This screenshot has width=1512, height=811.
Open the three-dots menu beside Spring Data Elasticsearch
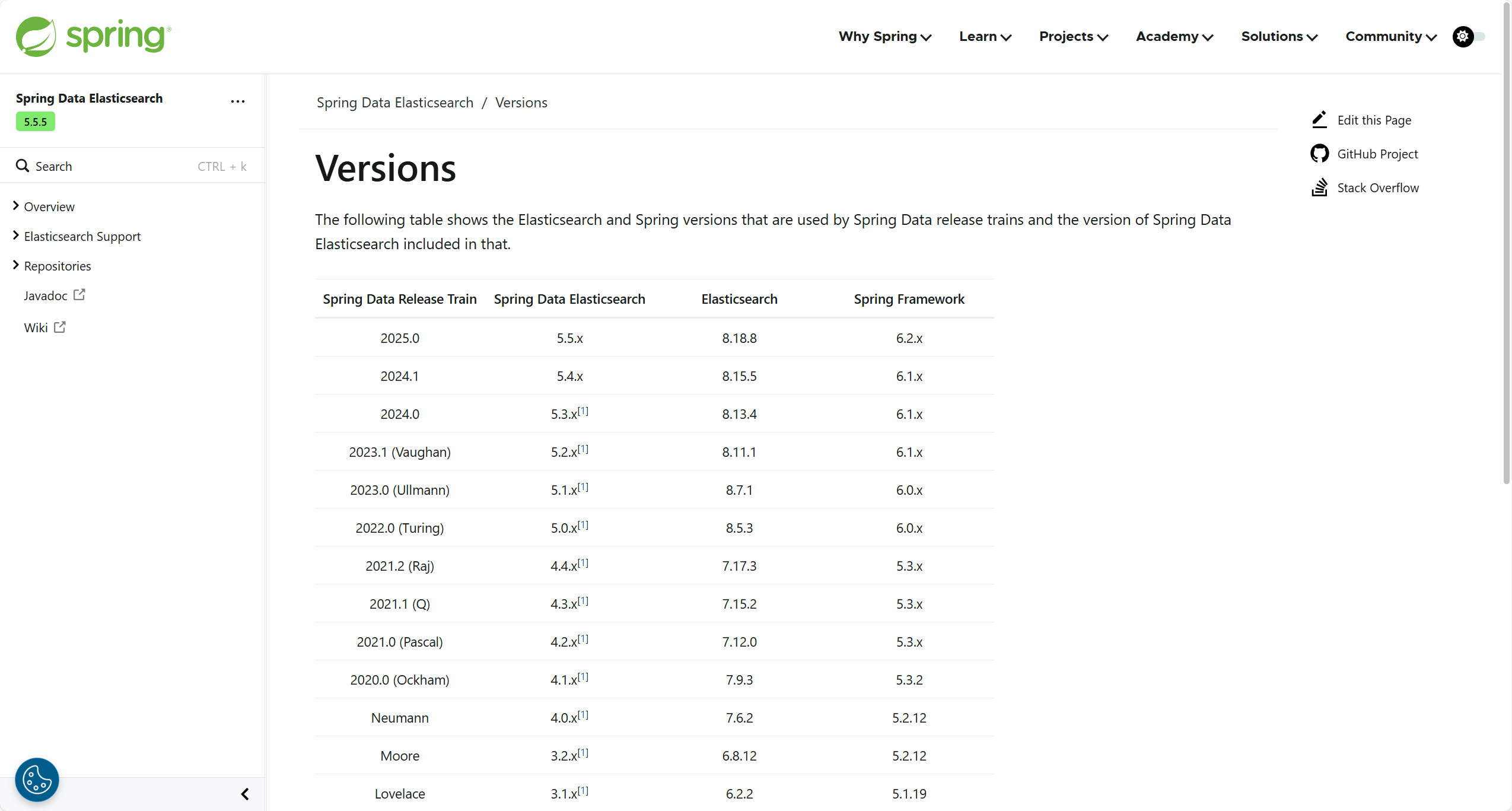click(x=238, y=101)
